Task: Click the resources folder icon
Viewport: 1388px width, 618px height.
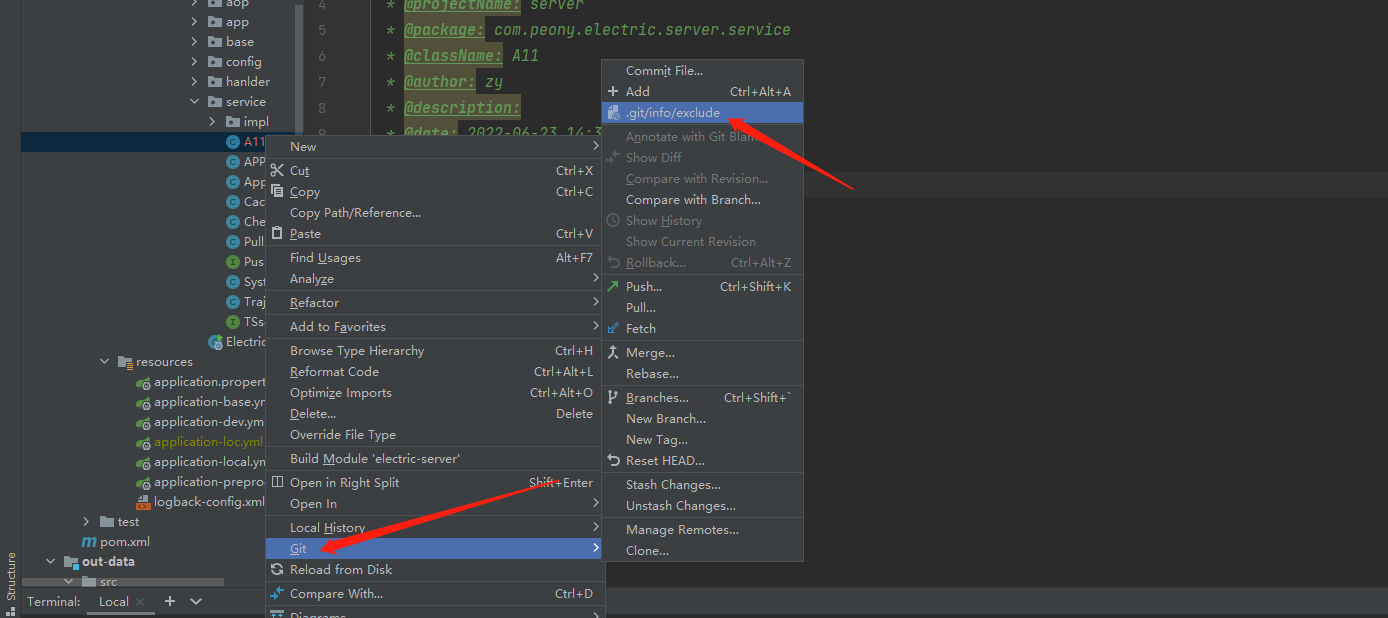Action: (x=125, y=362)
